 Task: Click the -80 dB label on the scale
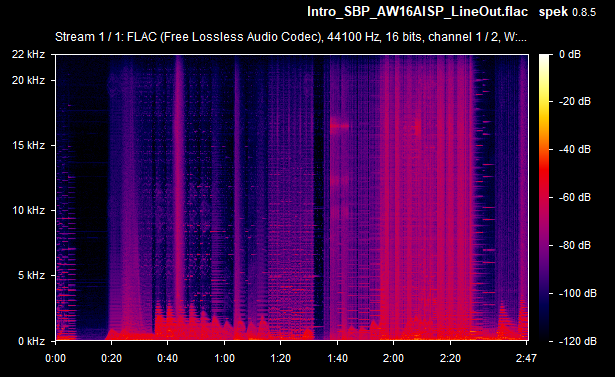pos(575,246)
